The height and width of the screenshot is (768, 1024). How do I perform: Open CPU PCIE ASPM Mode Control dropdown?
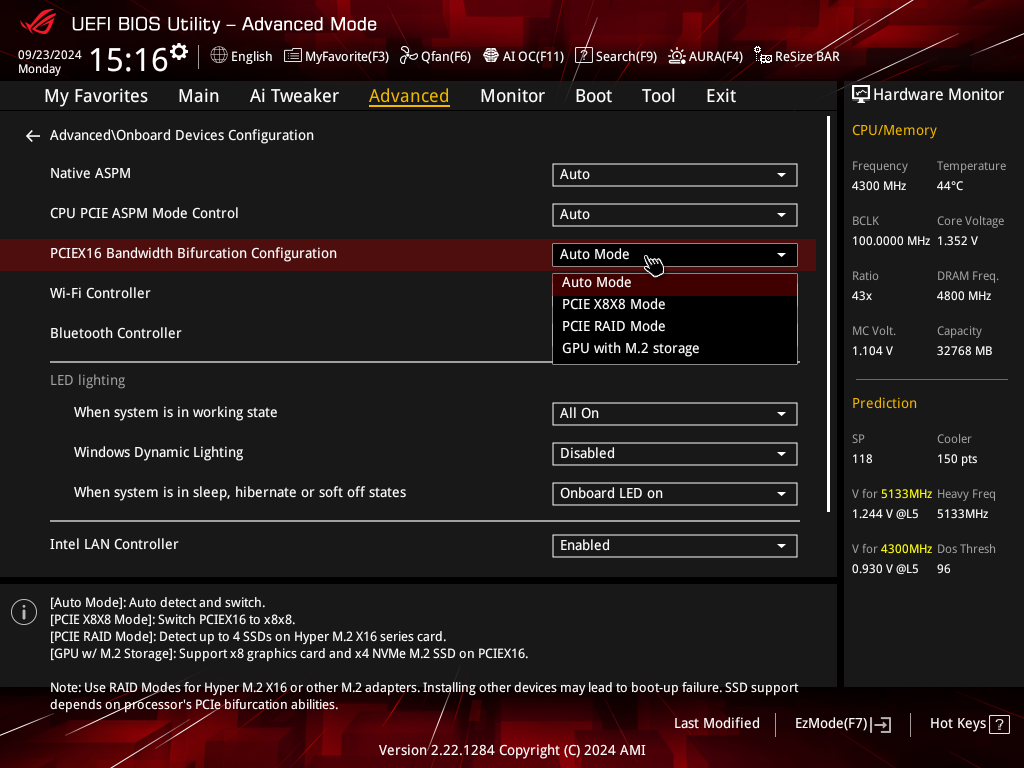tap(675, 215)
